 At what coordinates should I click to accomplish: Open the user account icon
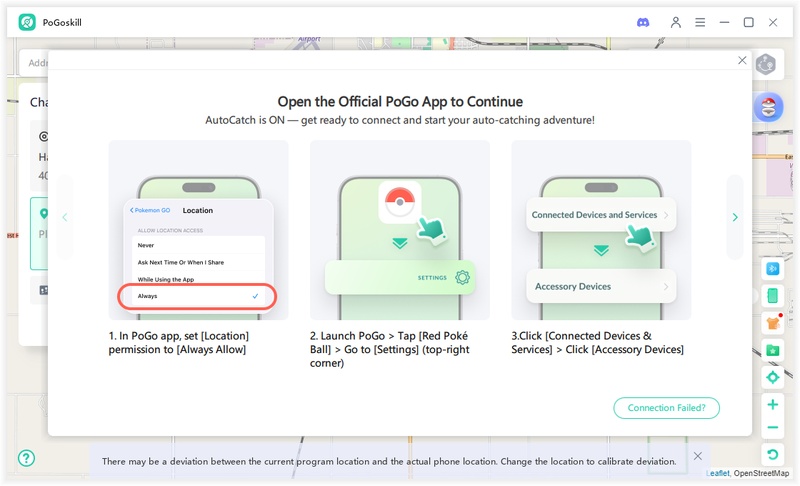(x=676, y=22)
